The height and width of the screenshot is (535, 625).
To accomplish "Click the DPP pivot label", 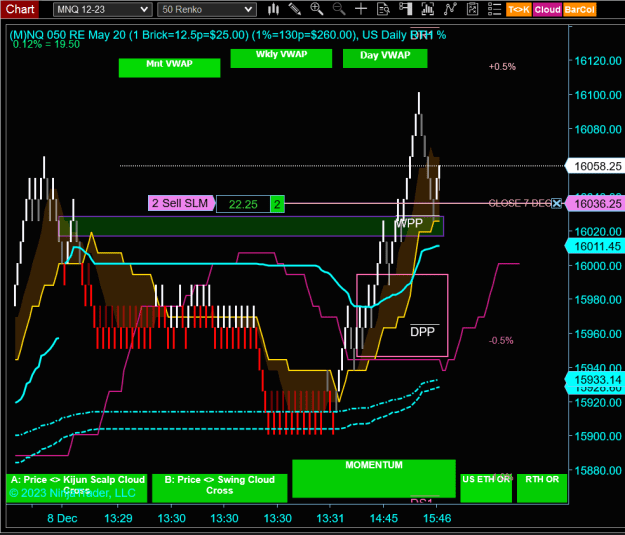I will pos(423,331).
